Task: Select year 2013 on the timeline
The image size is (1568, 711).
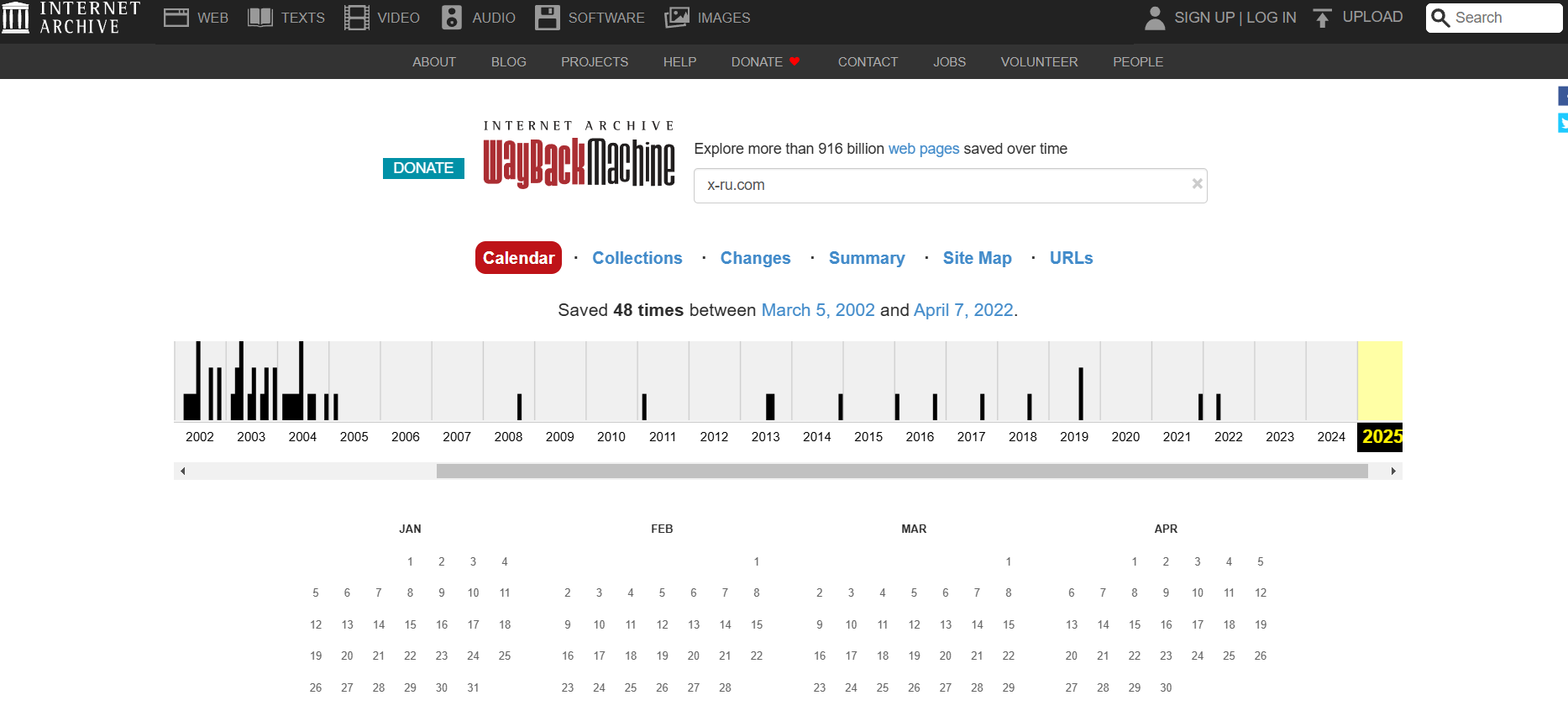Action: tap(765, 437)
